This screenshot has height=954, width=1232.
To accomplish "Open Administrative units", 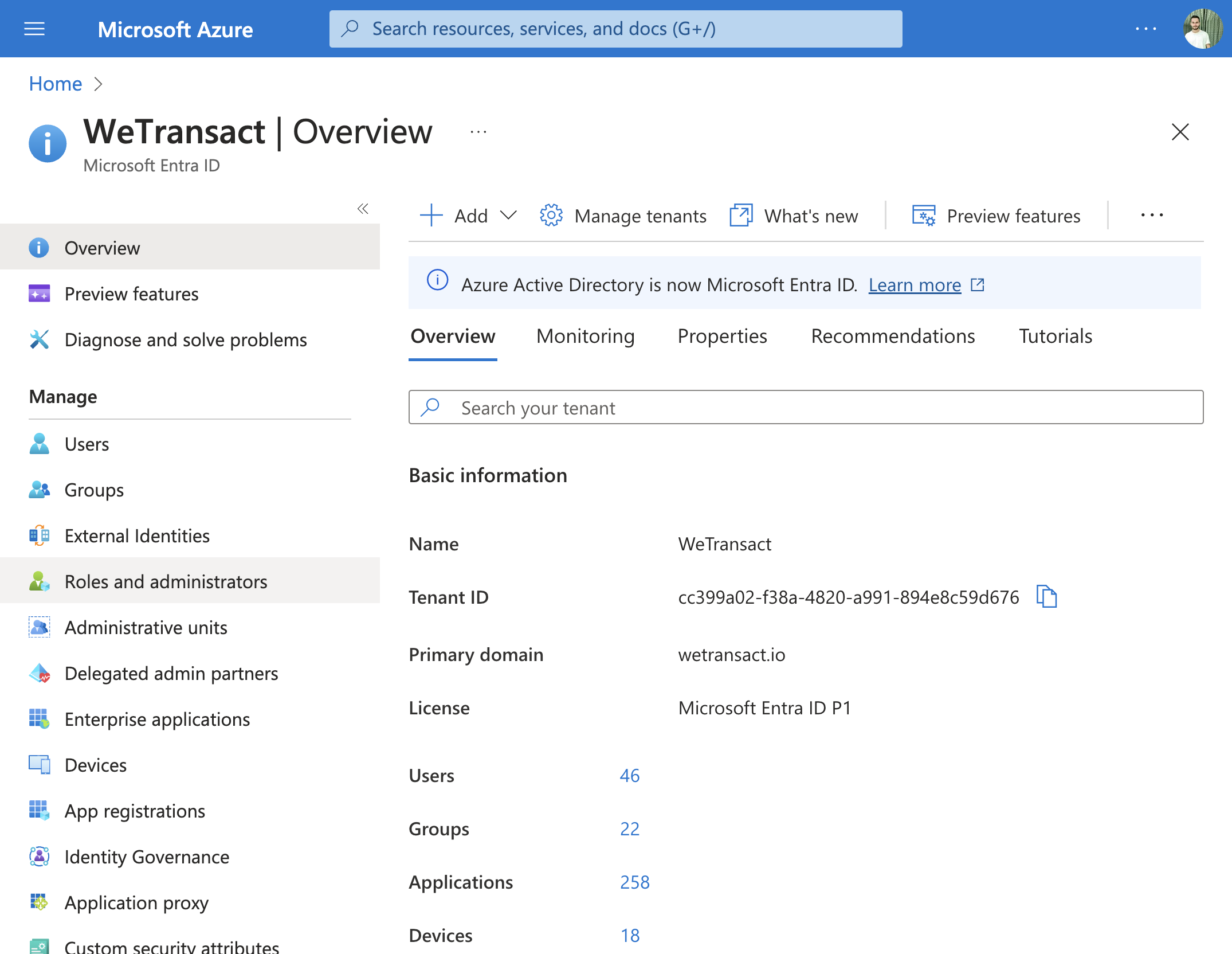I will click(x=190, y=627).
